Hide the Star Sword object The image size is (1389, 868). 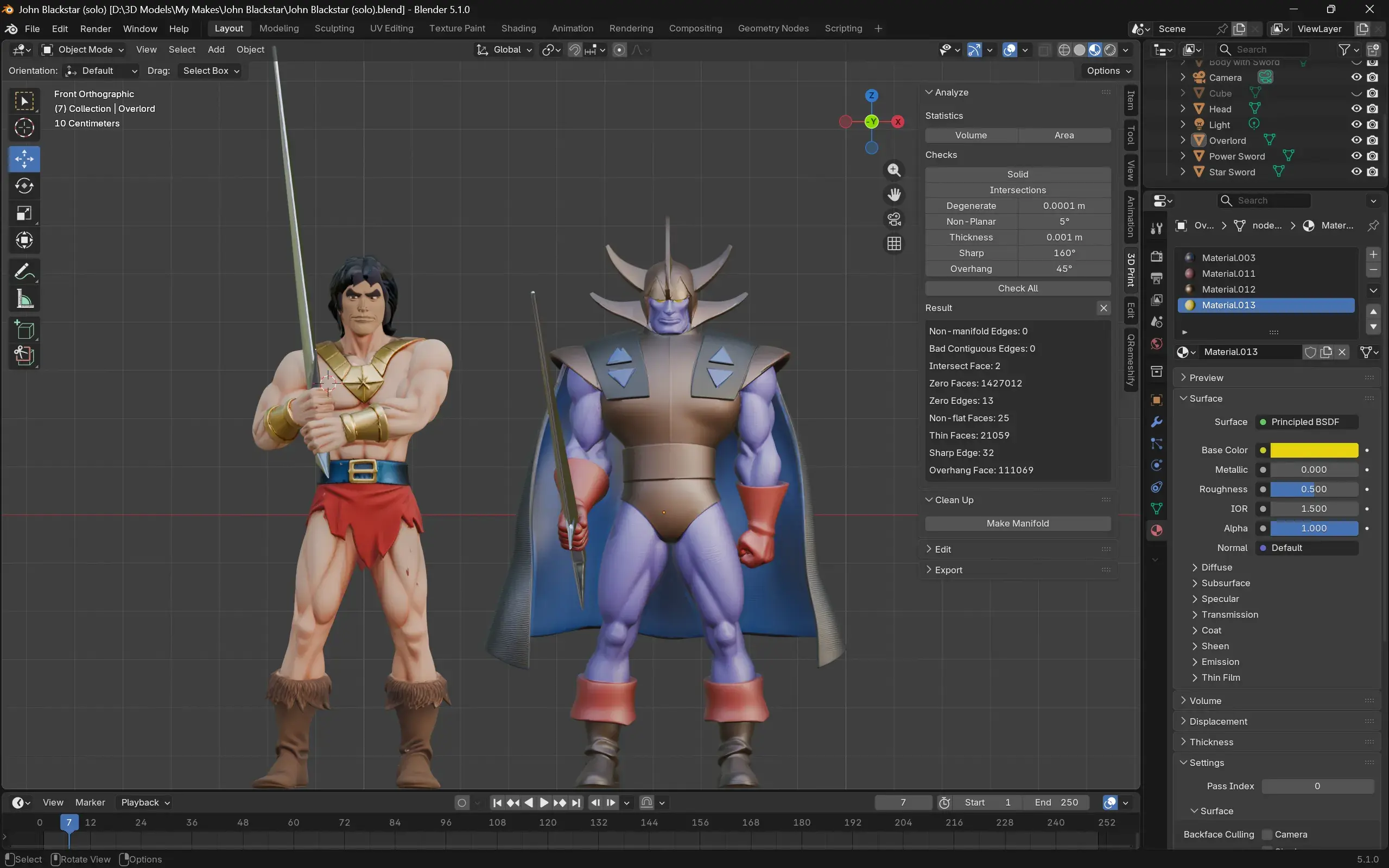tap(1356, 172)
